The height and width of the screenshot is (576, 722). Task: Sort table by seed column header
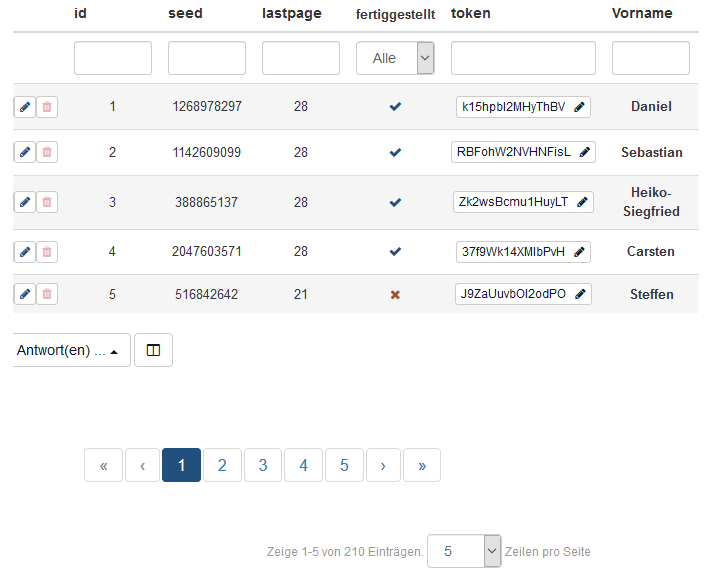click(x=185, y=14)
